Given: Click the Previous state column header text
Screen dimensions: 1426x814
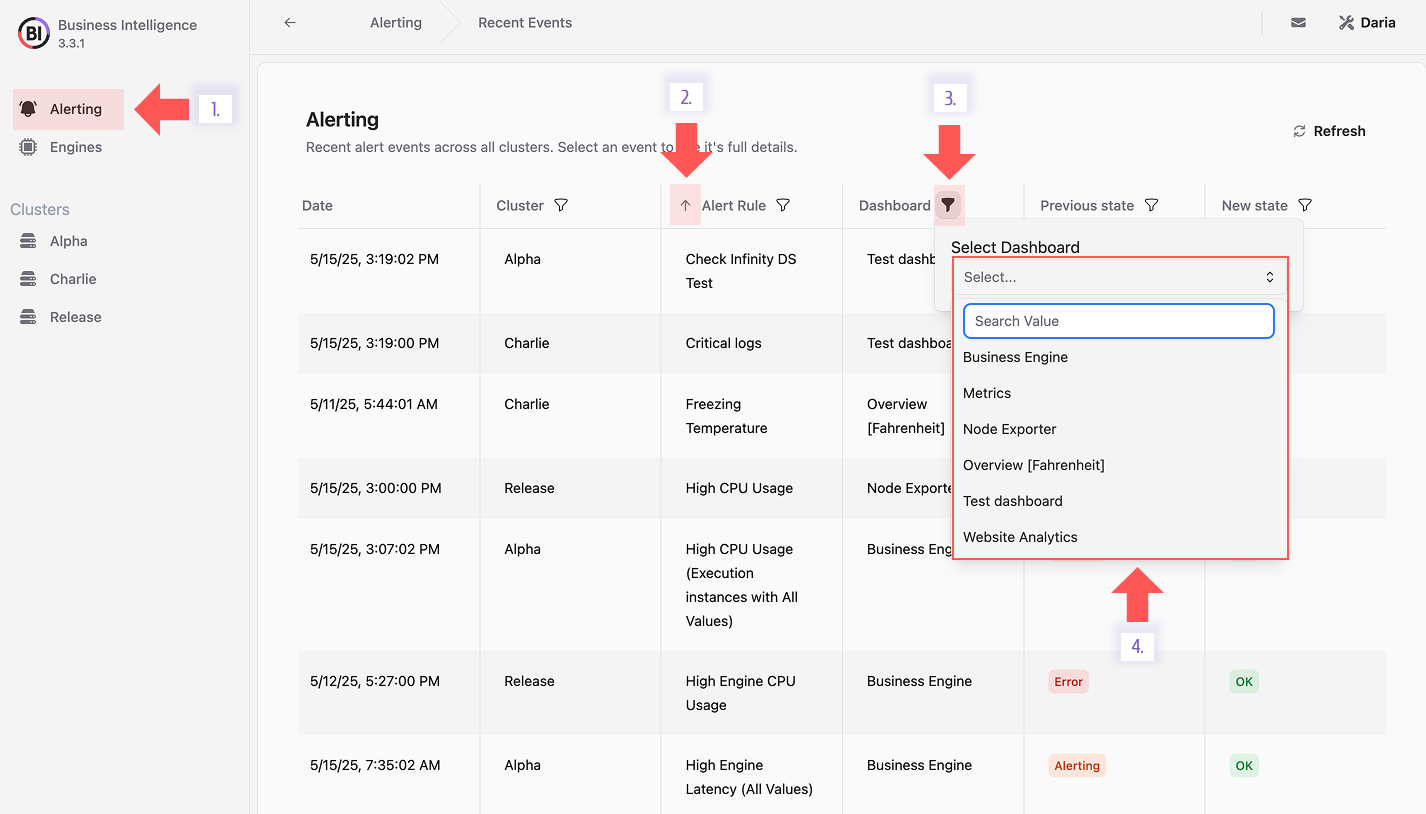Looking at the screenshot, I should pos(1087,205).
